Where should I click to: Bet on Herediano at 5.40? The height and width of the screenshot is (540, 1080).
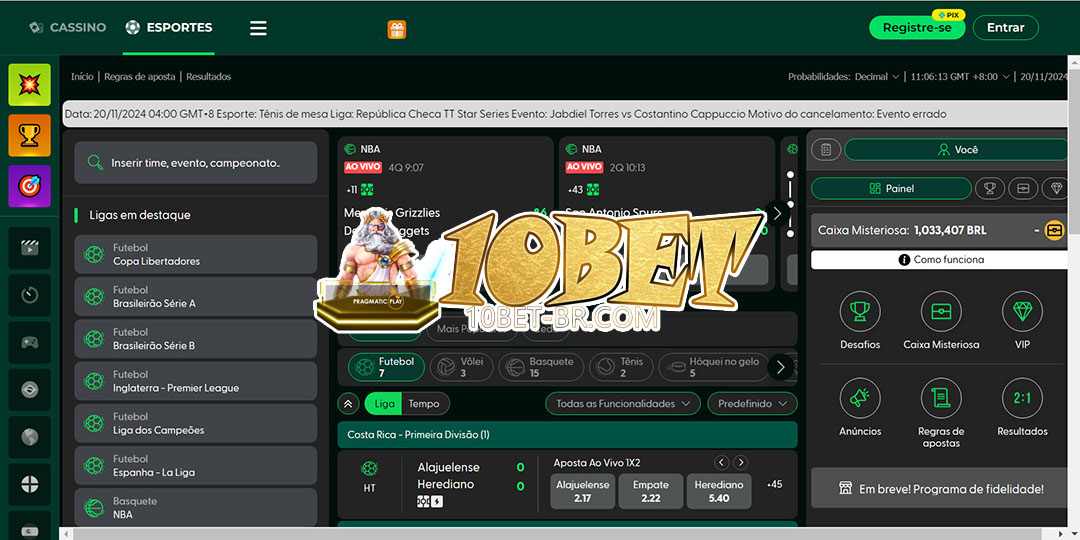click(x=719, y=491)
